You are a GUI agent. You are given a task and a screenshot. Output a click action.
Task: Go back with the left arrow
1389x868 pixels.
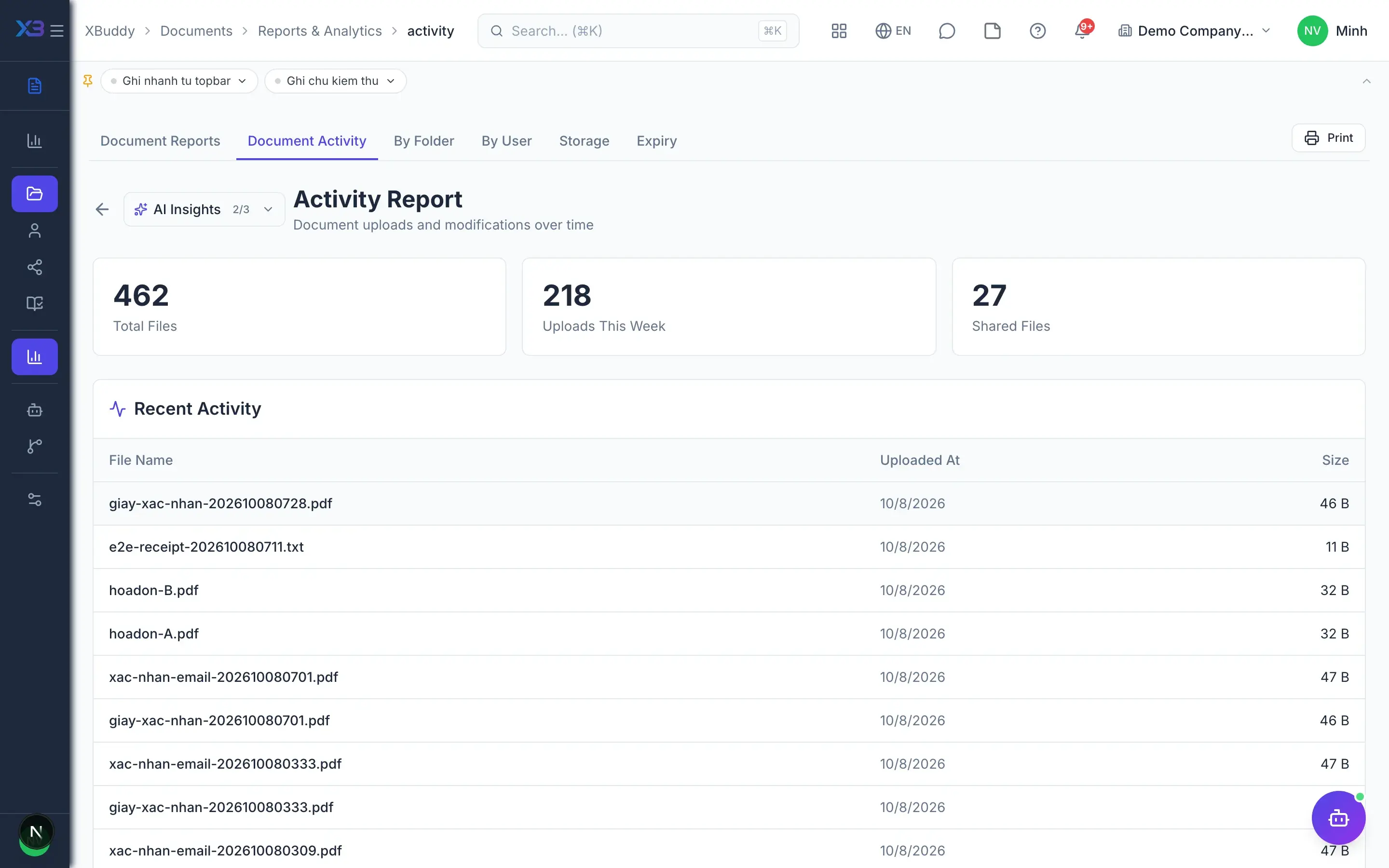102,210
